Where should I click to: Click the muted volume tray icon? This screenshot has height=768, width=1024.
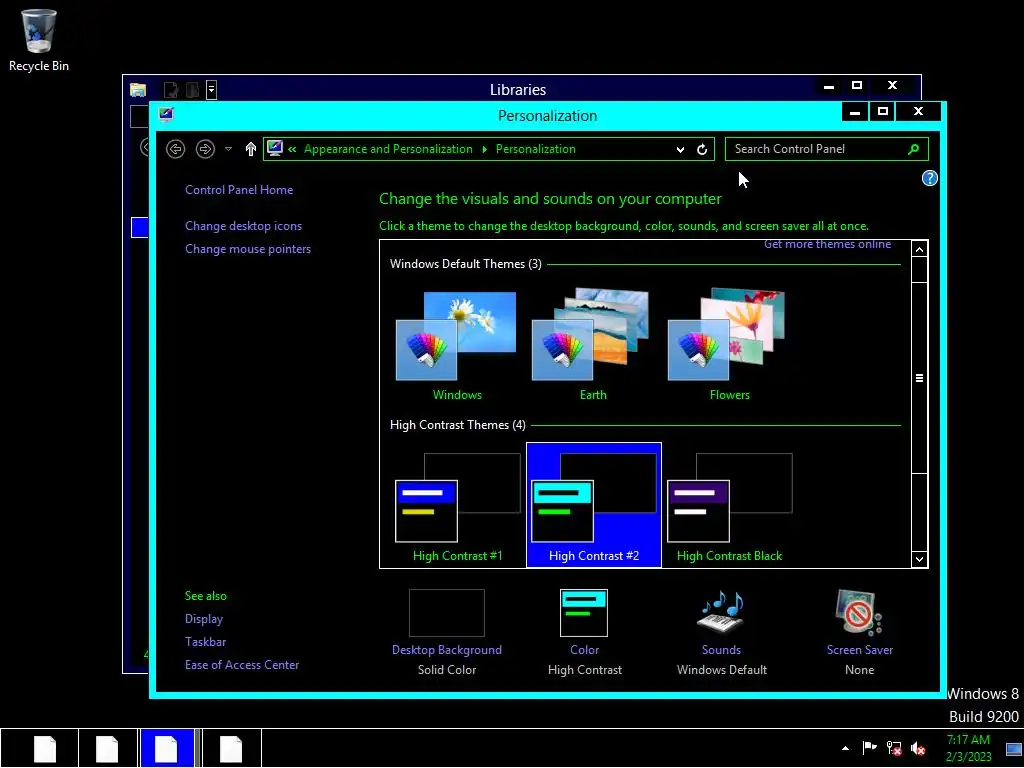tap(918, 748)
